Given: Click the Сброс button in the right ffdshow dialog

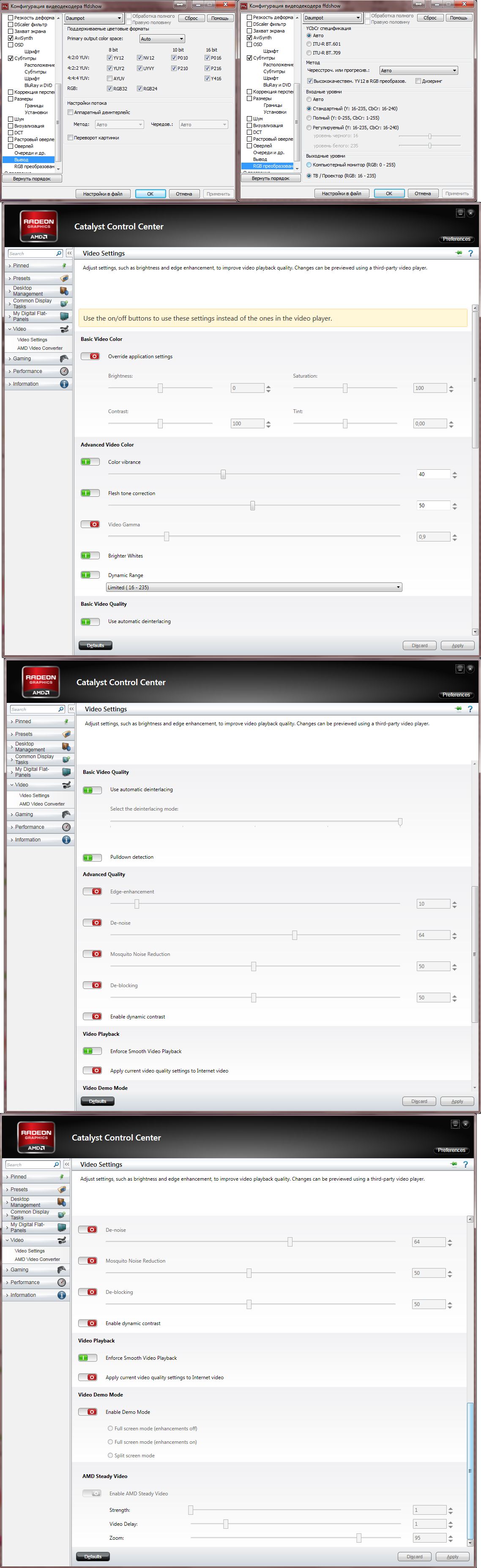Looking at the screenshot, I should coord(430,18).
